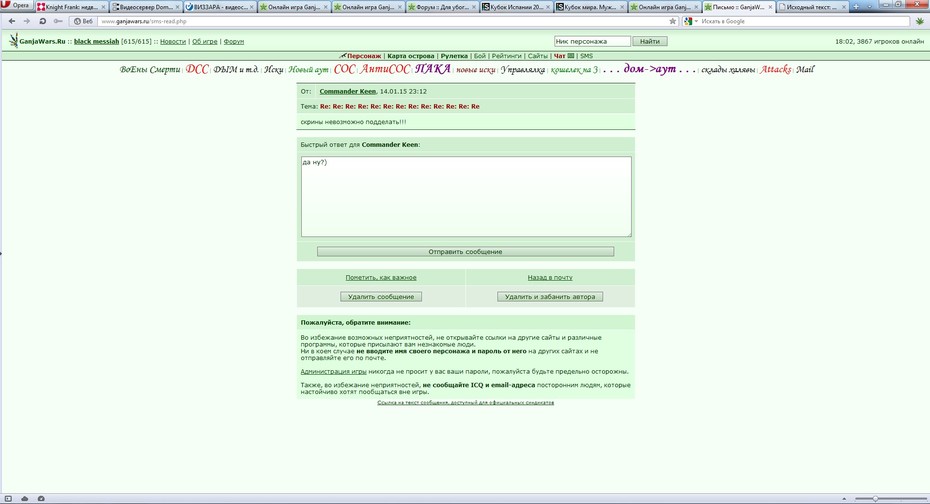This screenshot has height=504, width=930.
Task: Focus the Ник персонажа search field
Action: pyautogui.click(x=592, y=42)
